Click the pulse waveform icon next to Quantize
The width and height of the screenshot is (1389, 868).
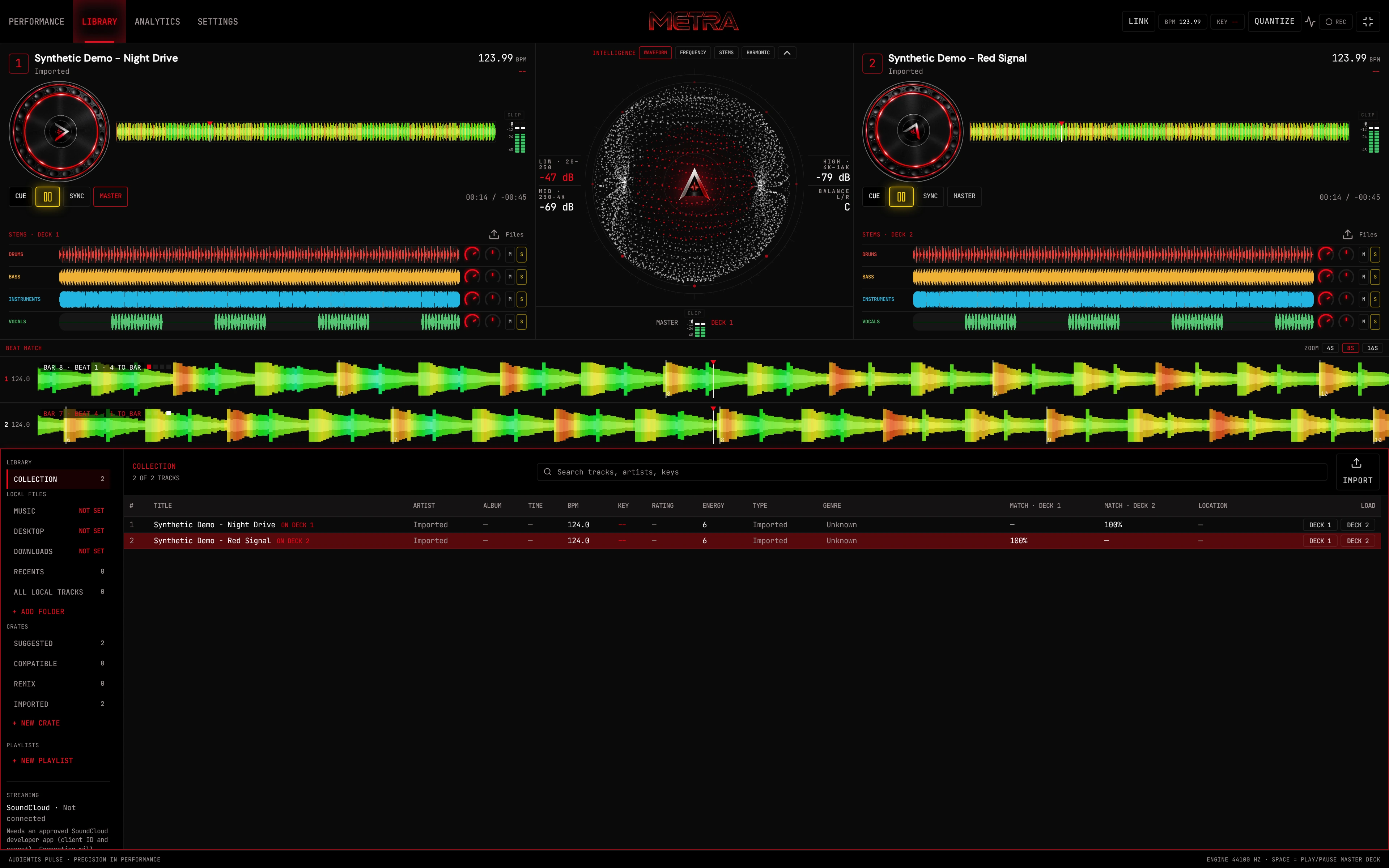[x=1310, y=22]
